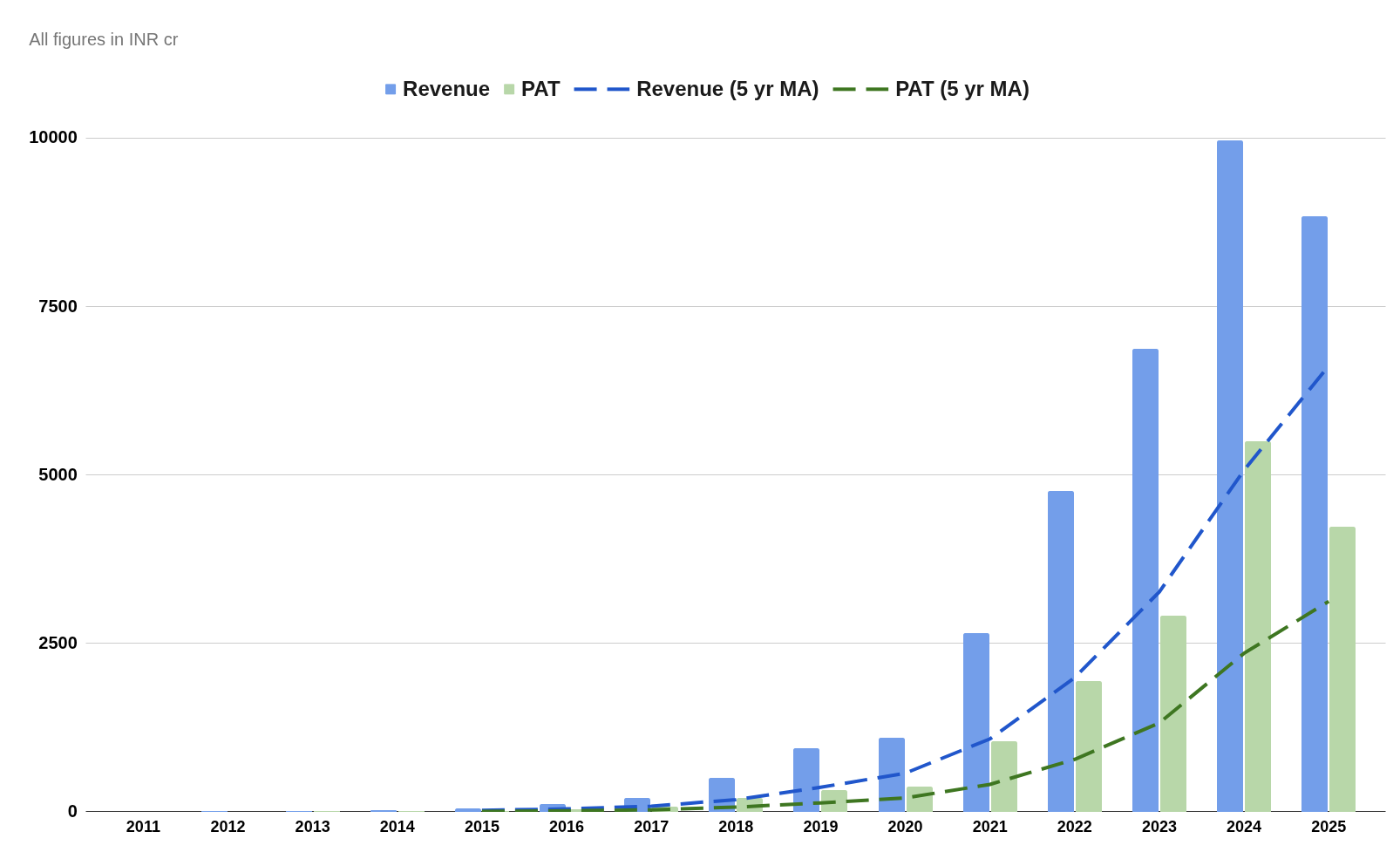Image resolution: width=1400 pixels, height=852 pixels.
Task: Select the 2025 PAT bar
Action: coord(1342,669)
